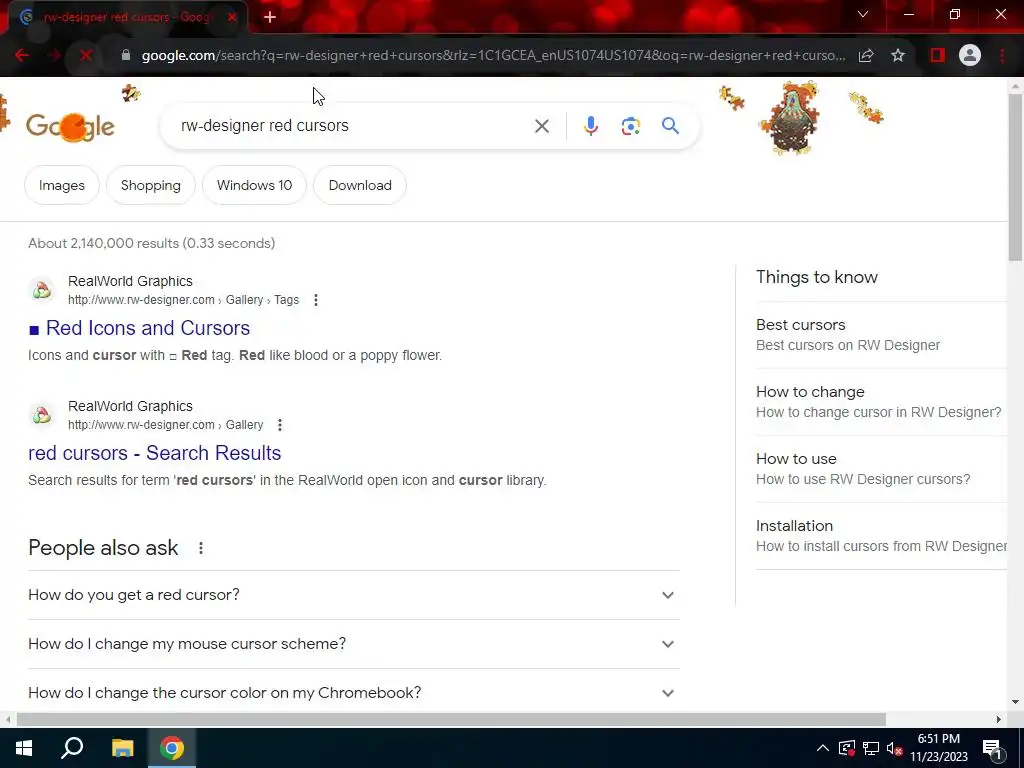Open How to change in Things to know
Image resolution: width=1024 pixels, height=768 pixels.
click(x=881, y=402)
